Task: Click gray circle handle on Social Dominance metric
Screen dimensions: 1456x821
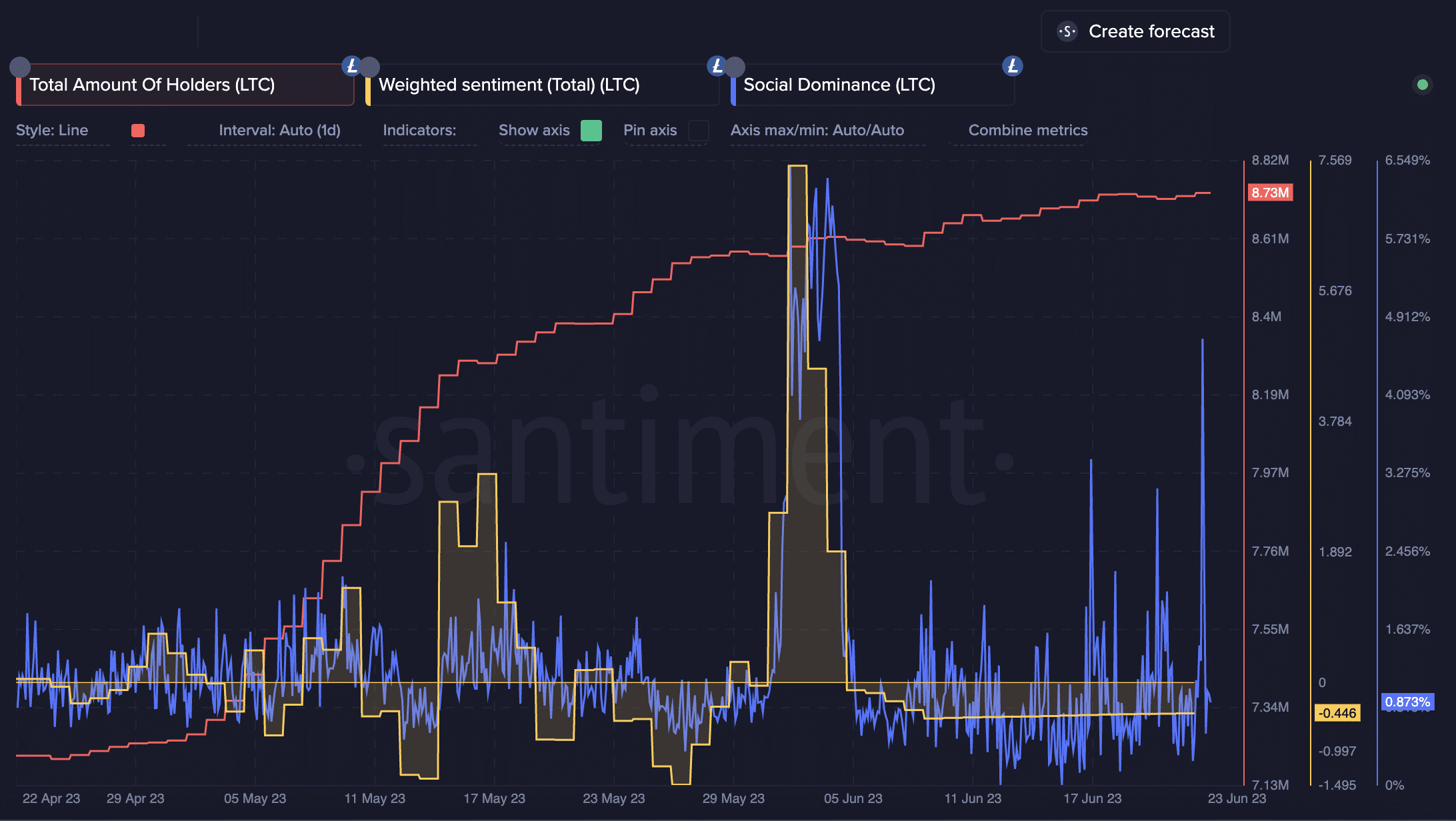Action: pos(735,67)
